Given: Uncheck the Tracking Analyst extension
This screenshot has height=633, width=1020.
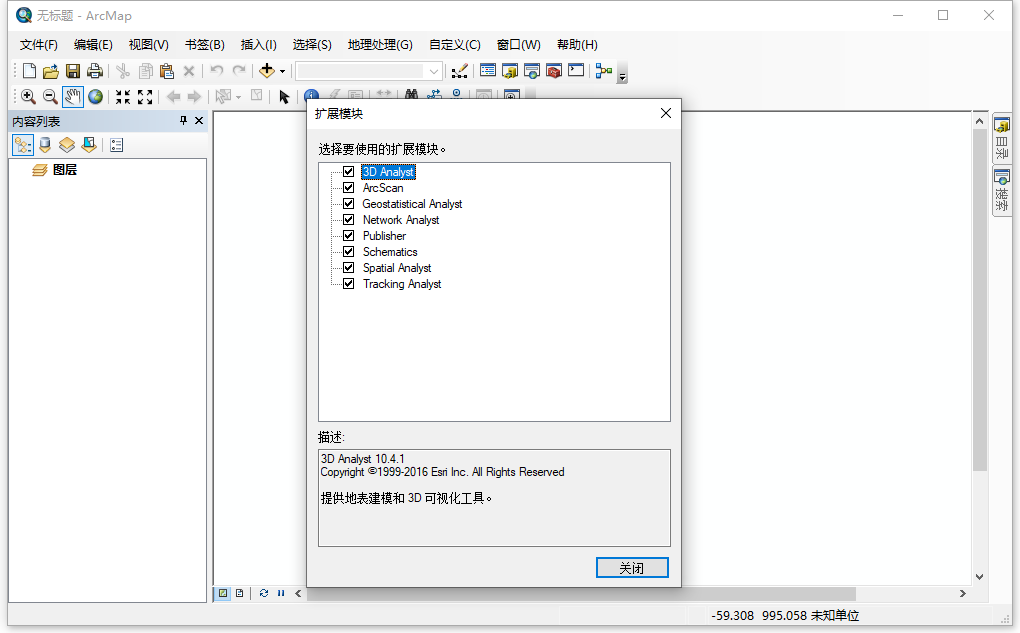Looking at the screenshot, I should pos(349,284).
